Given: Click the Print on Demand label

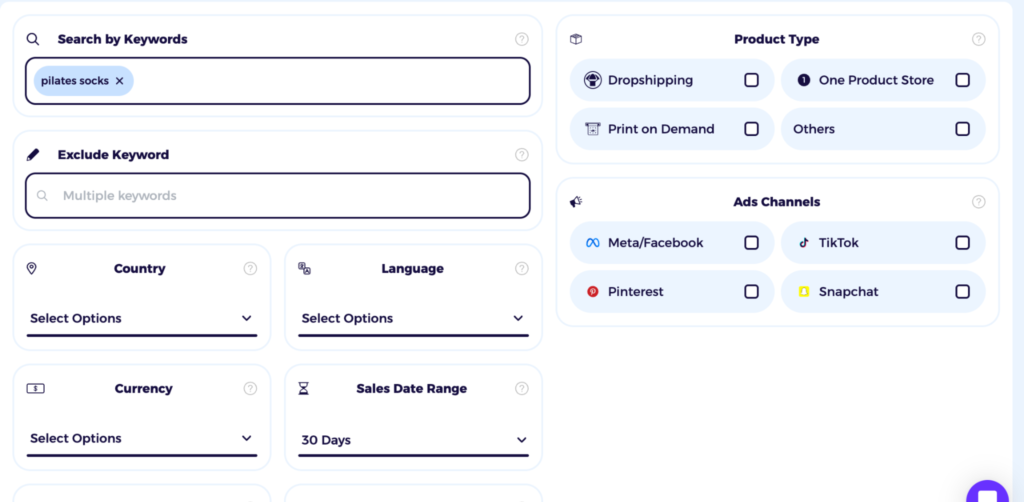Looking at the screenshot, I should (x=661, y=129).
